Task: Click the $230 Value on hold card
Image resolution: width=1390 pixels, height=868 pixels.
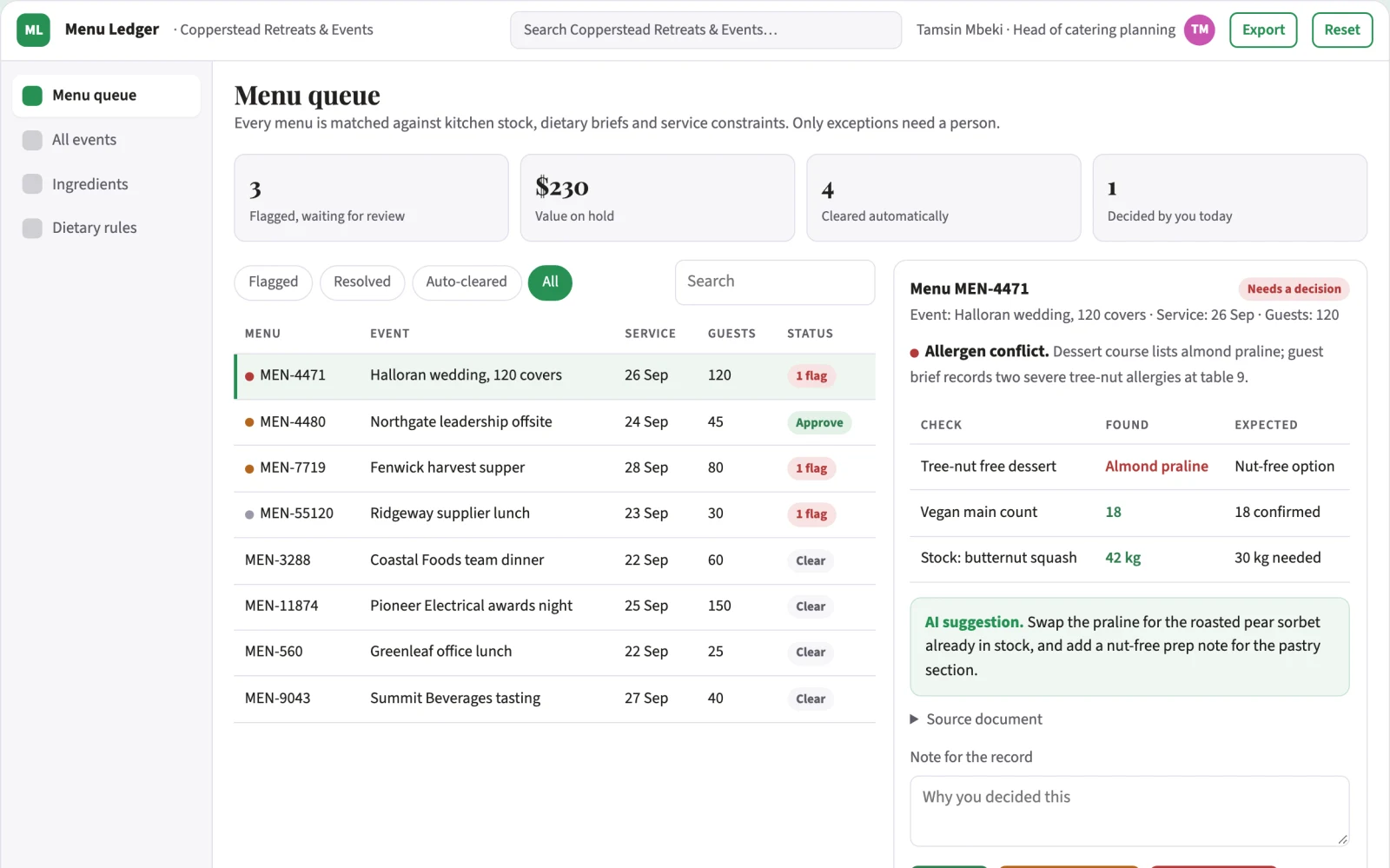Action: pos(657,198)
